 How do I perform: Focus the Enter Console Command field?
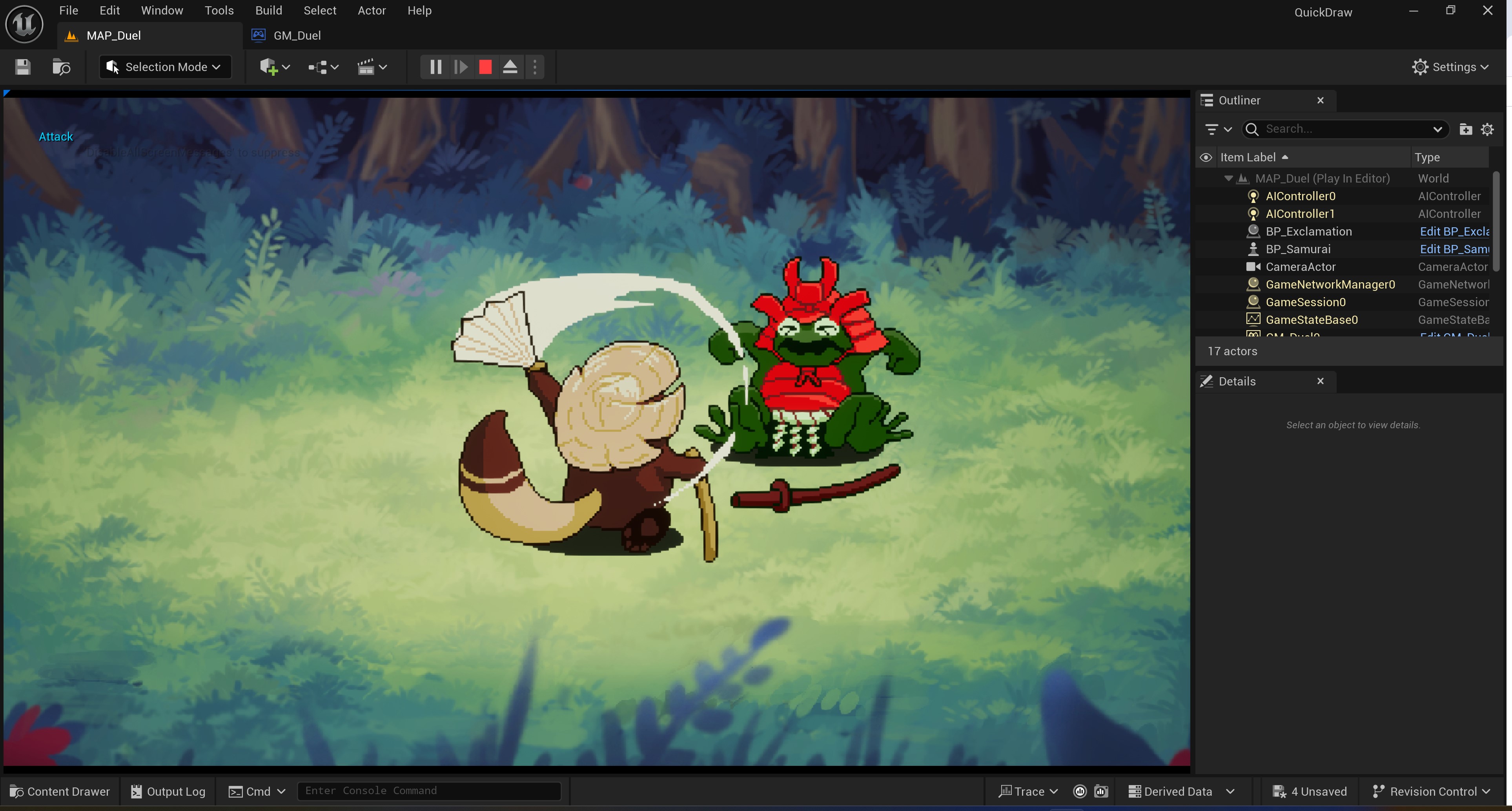coord(429,791)
